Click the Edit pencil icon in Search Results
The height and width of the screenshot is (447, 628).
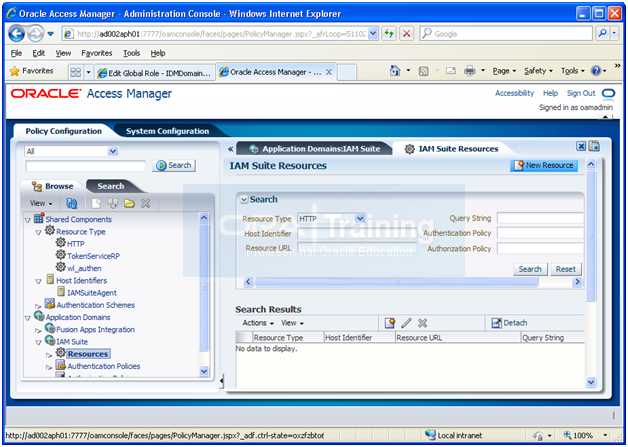pos(406,323)
